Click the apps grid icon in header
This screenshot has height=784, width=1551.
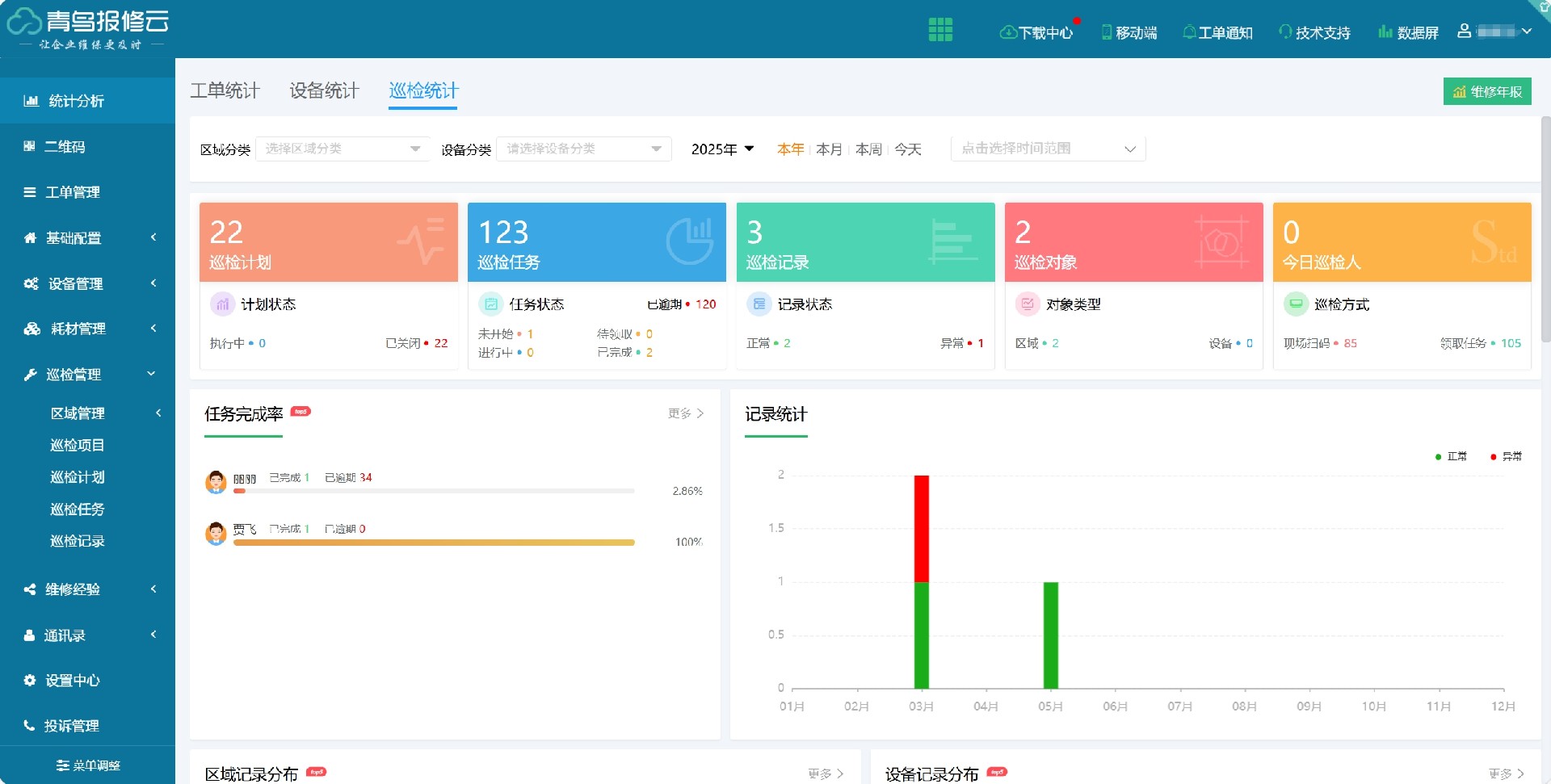coord(941,29)
